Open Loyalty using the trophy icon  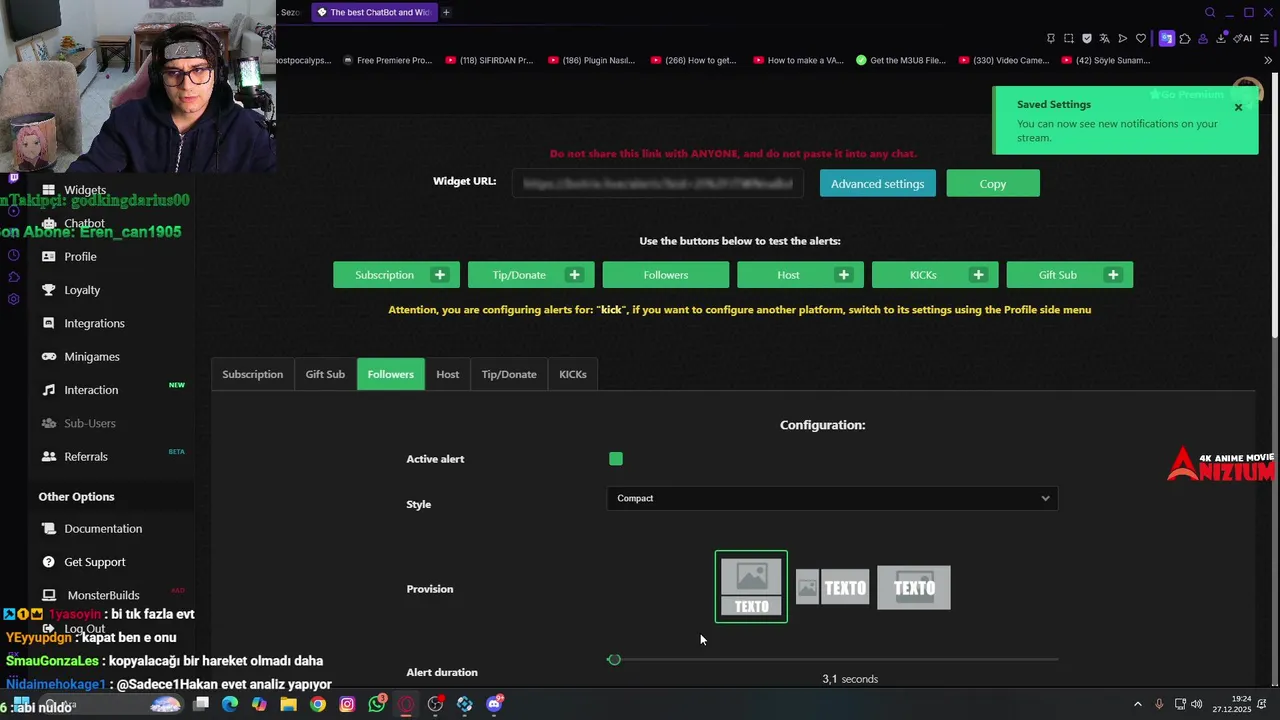coord(49,290)
